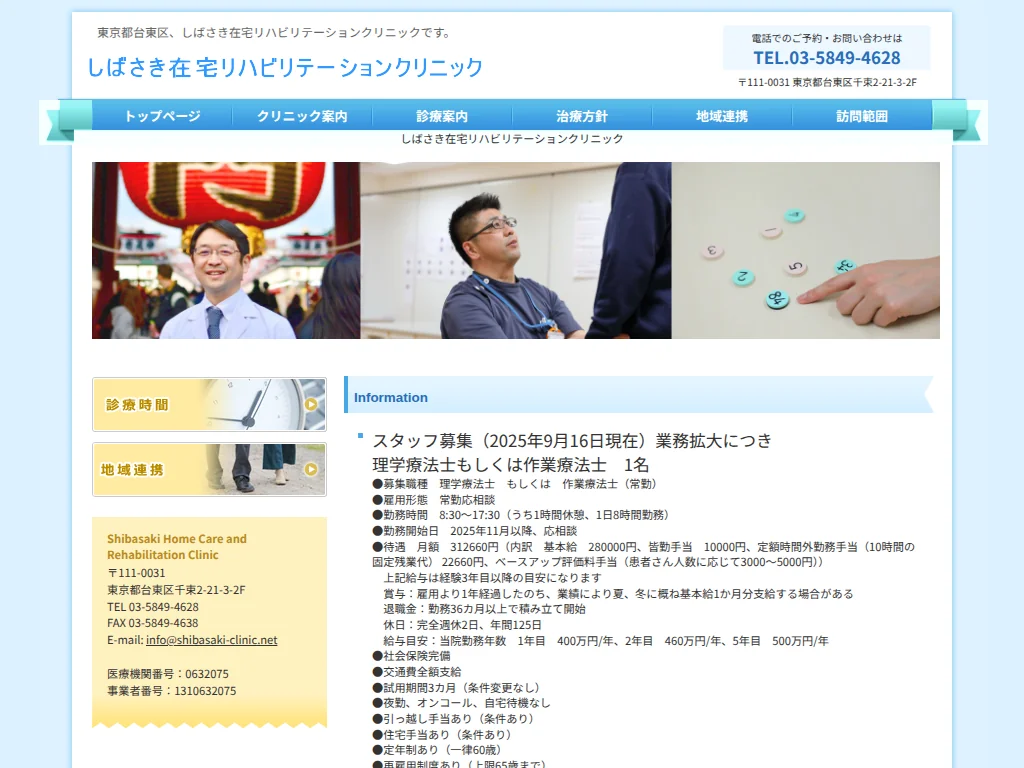Image resolution: width=1024 pixels, height=768 pixels.
Task: Click the しばさき在宅リハビリテーションクリニック site title
Action: click(x=285, y=67)
